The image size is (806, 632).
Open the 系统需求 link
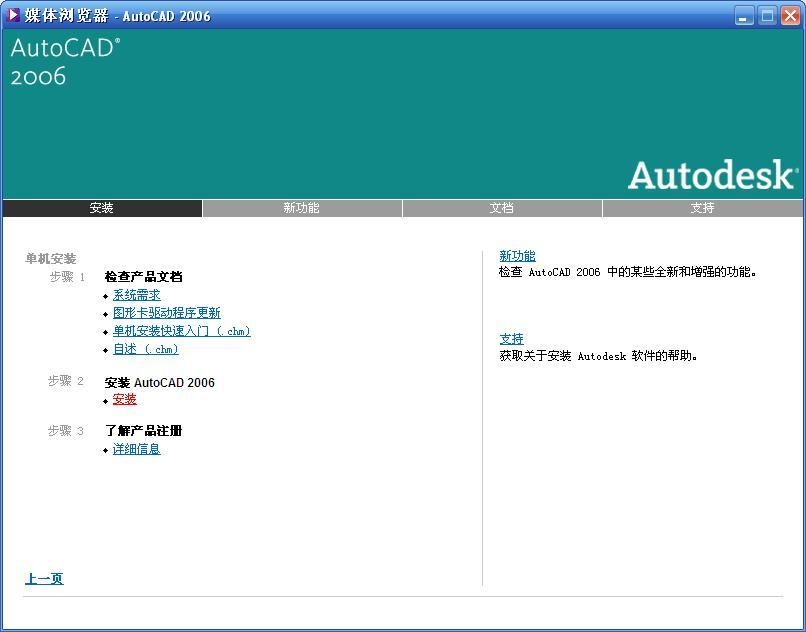pyautogui.click(x=137, y=295)
